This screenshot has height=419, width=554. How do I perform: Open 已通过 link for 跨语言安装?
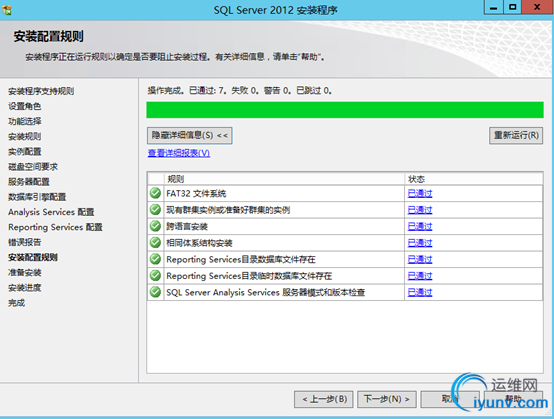[x=420, y=226]
